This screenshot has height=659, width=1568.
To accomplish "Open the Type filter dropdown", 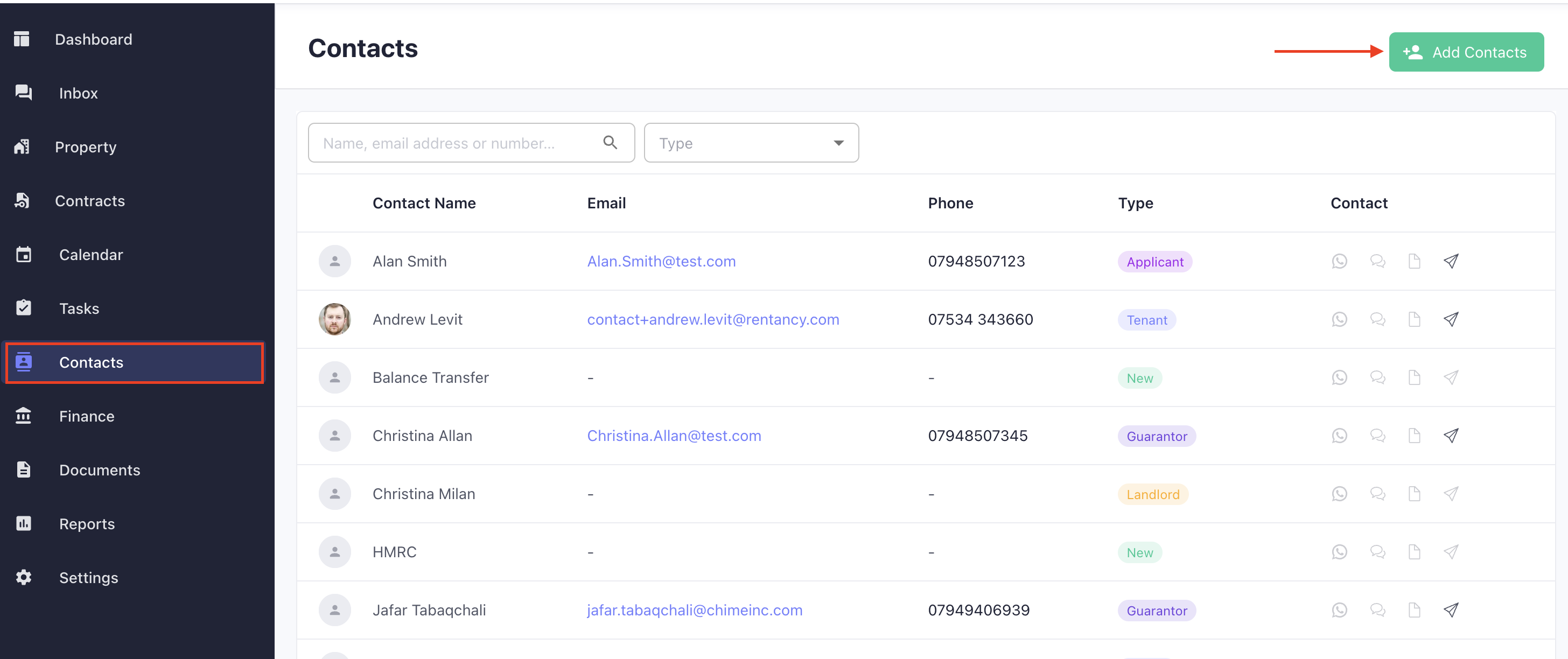I will [750, 143].
